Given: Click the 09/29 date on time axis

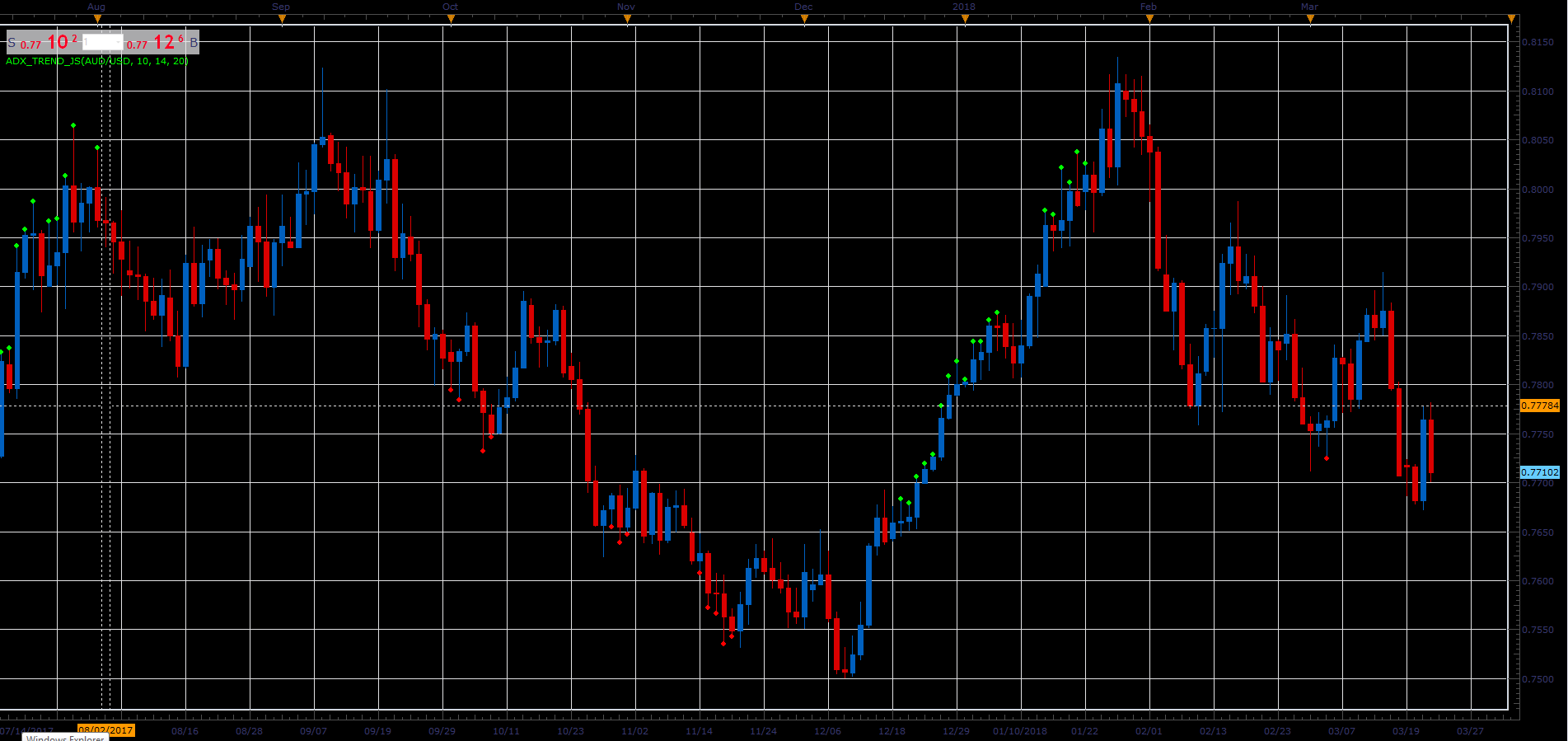Looking at the screenshot, I should (442, 731).
